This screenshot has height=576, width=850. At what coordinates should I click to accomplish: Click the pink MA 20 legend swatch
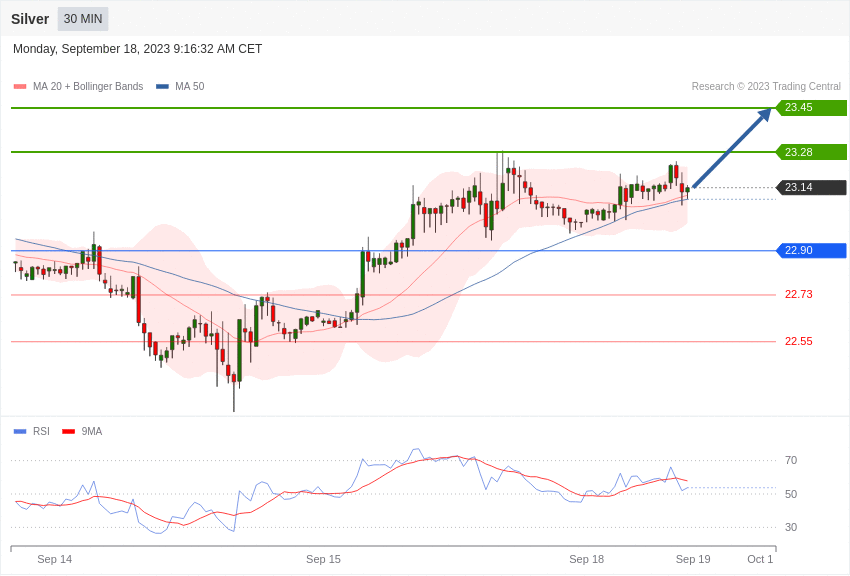[20, 87]
